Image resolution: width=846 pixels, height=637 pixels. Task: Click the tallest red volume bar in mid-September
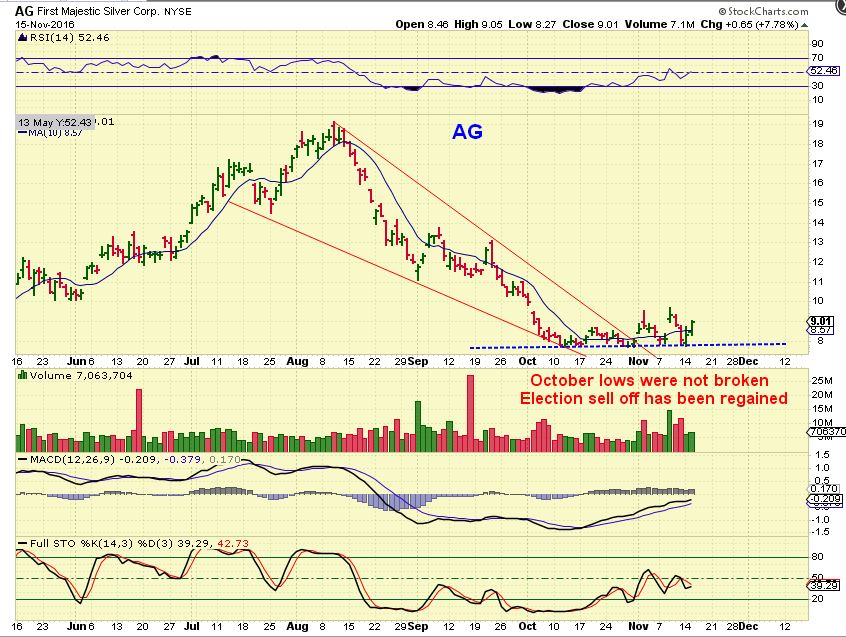(470, 413)
